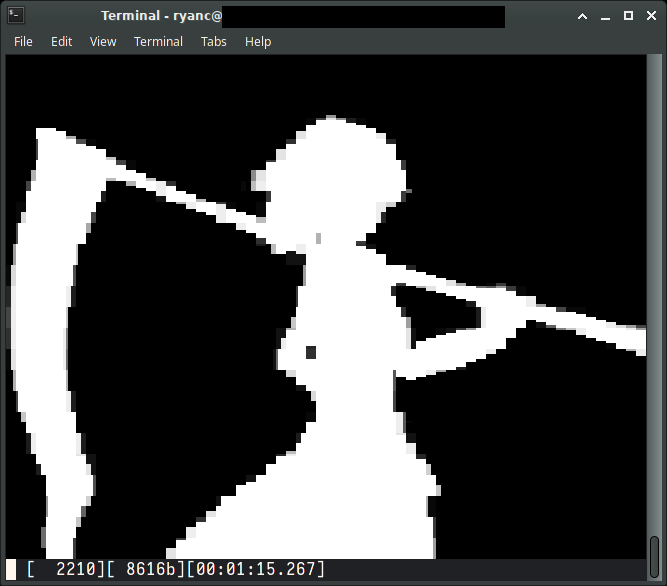Close the Terminal window
This screenshot has height=586, width=667.
coord(651,16)
